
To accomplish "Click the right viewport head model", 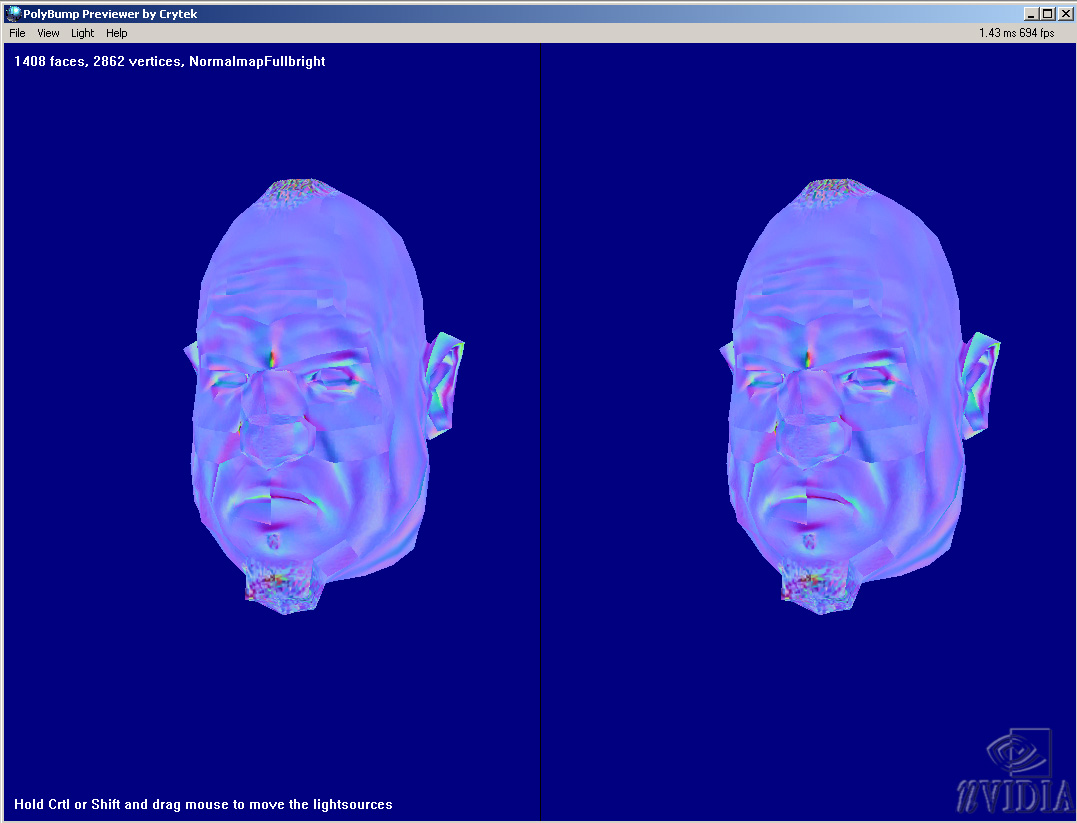I will coord(859,396).
